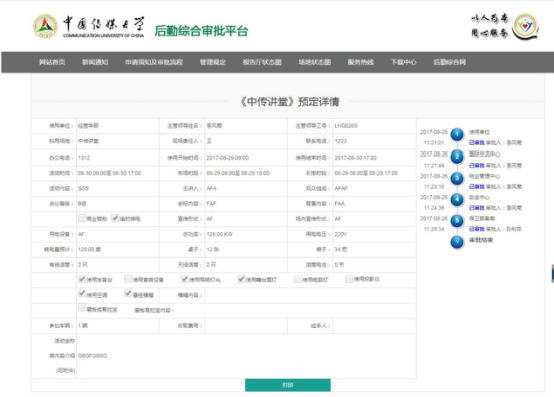Click 已审批 link under 保卫部备案 step

click(x=476, y=229)
